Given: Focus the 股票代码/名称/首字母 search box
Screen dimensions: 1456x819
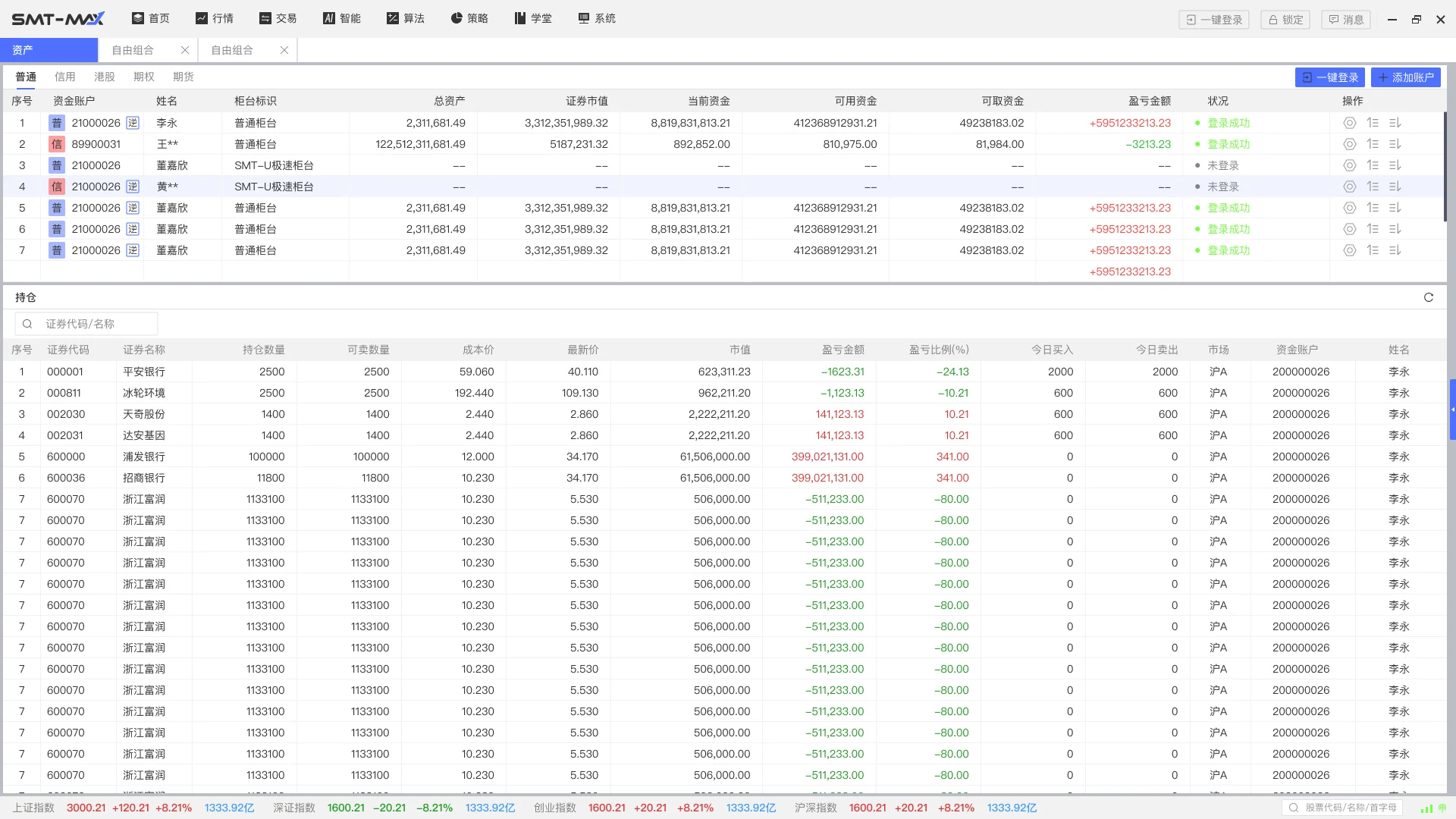Looking at the screenshot, I should tap(1342, 808).
